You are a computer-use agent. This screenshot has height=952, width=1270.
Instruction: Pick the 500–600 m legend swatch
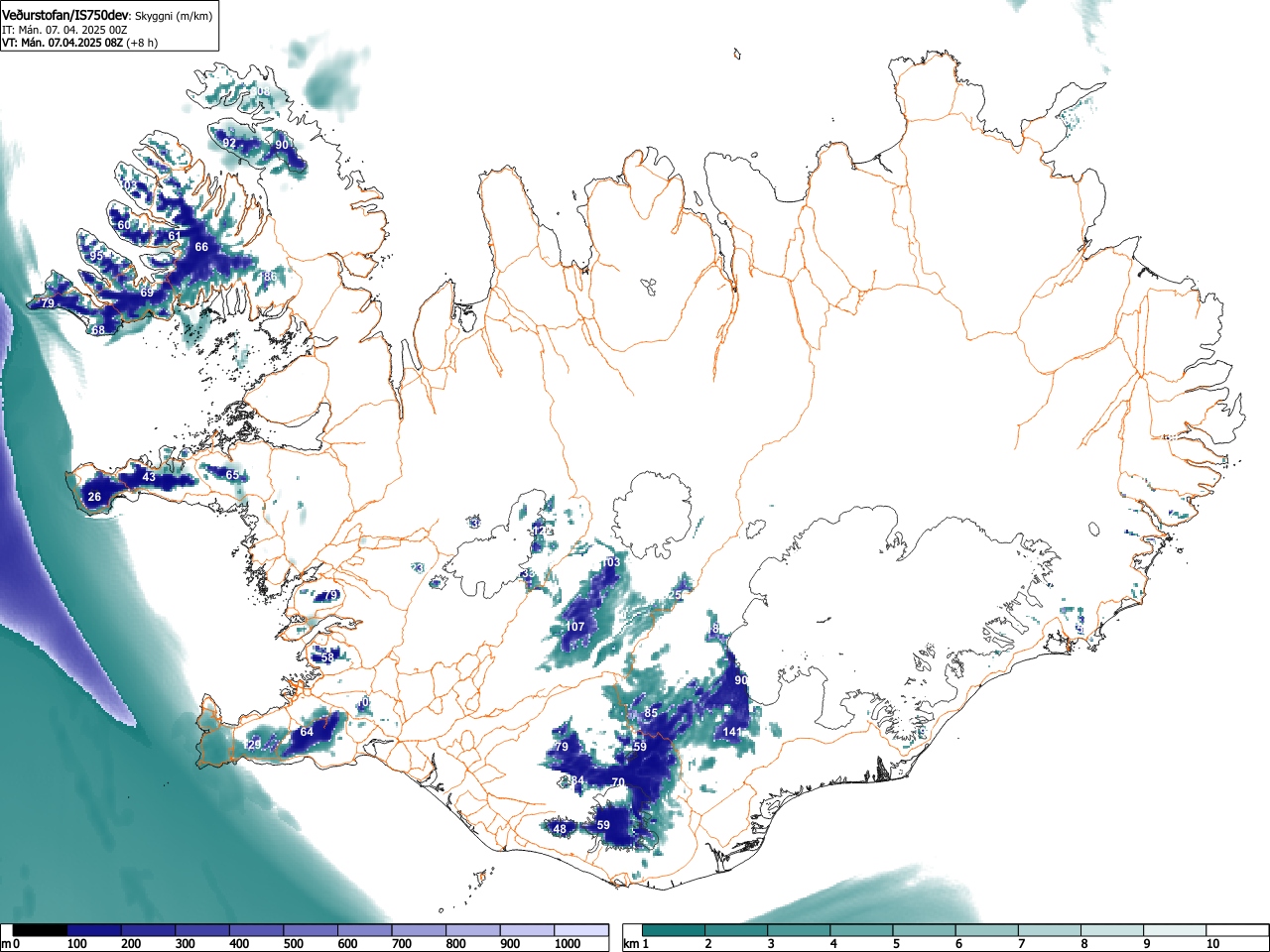[311, 930]
